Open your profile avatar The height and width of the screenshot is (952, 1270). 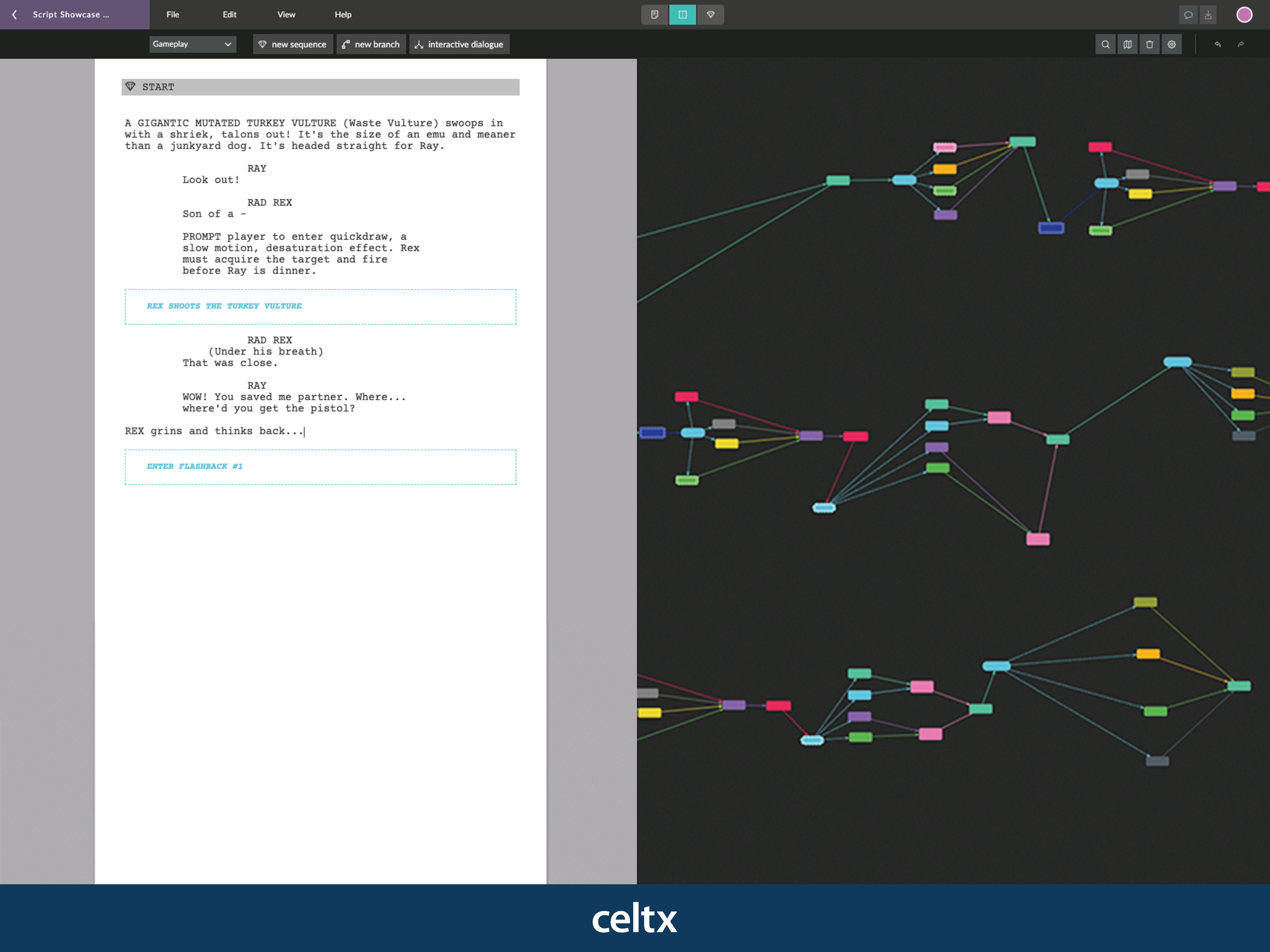coord(1244,15)
